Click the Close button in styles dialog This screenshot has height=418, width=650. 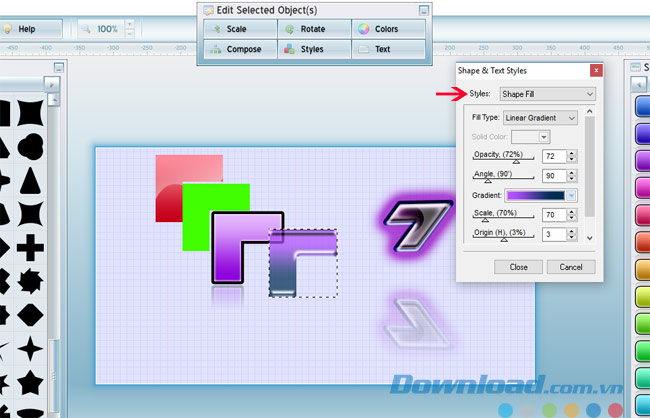518,267
